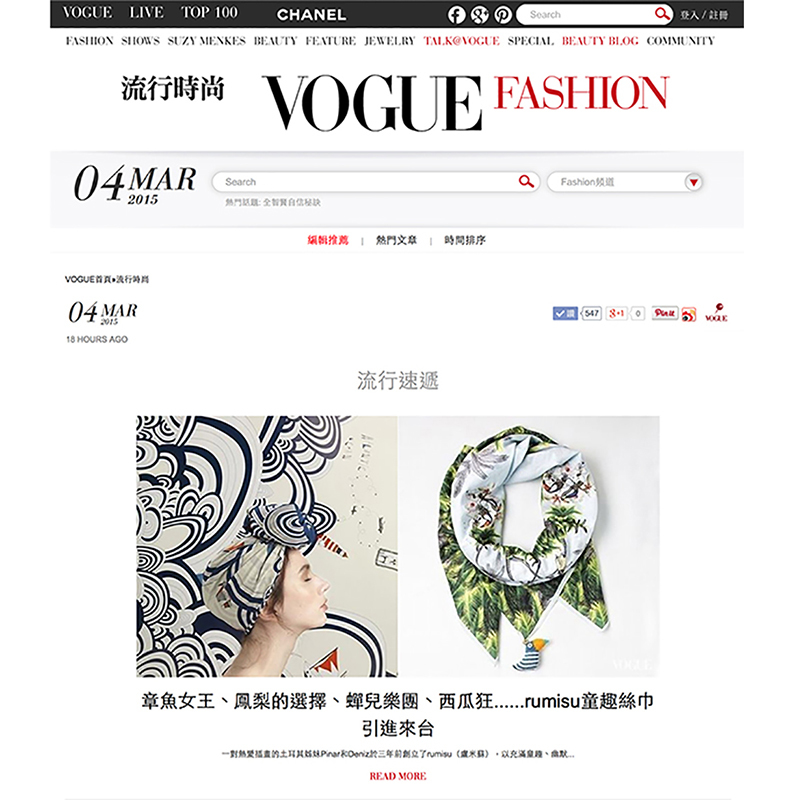This screenshot has width=800, height=800.
Task: Share article on Weibo icon
Action: point(688,314)
